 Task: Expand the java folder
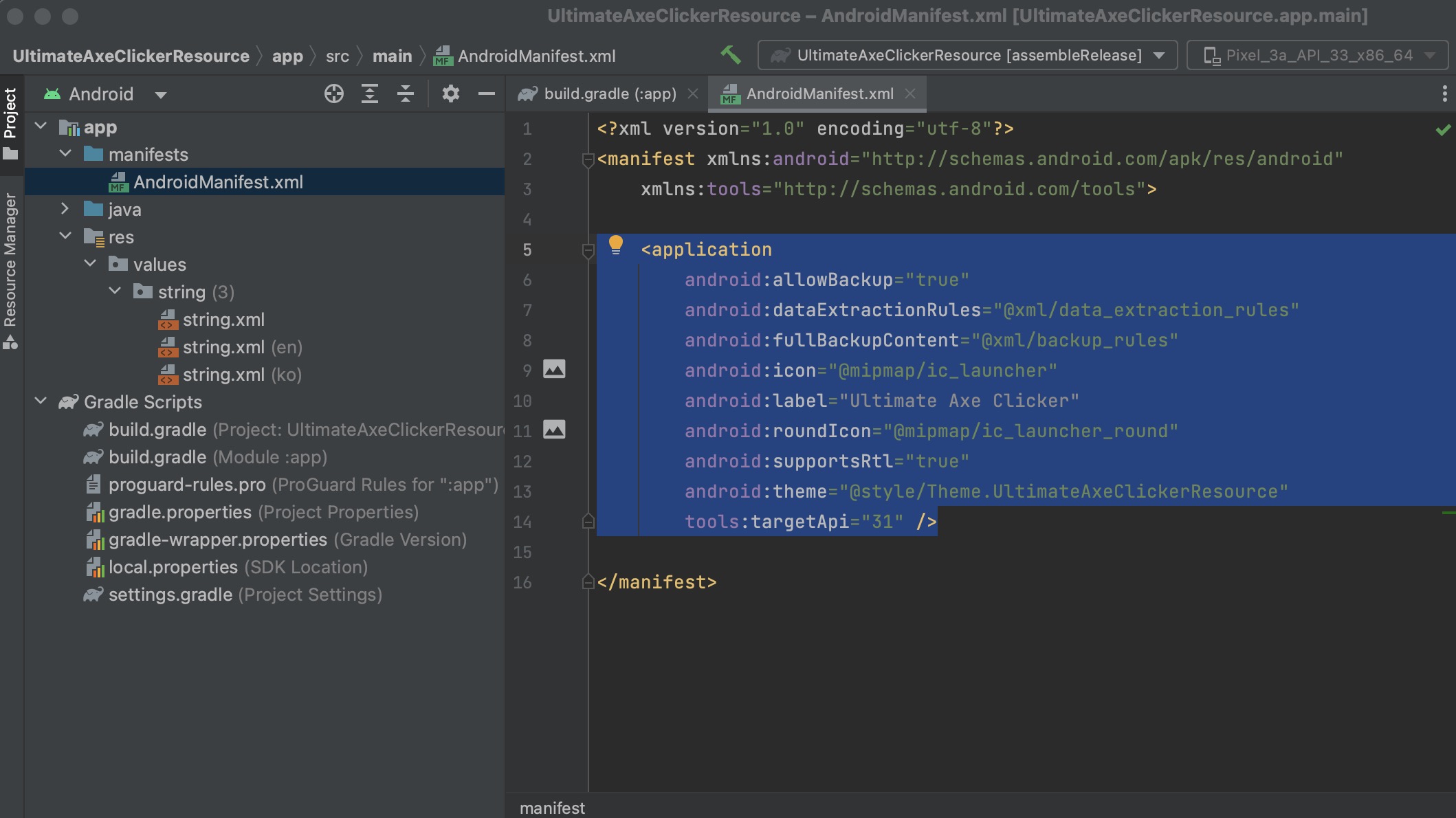[x=65, y=209]
